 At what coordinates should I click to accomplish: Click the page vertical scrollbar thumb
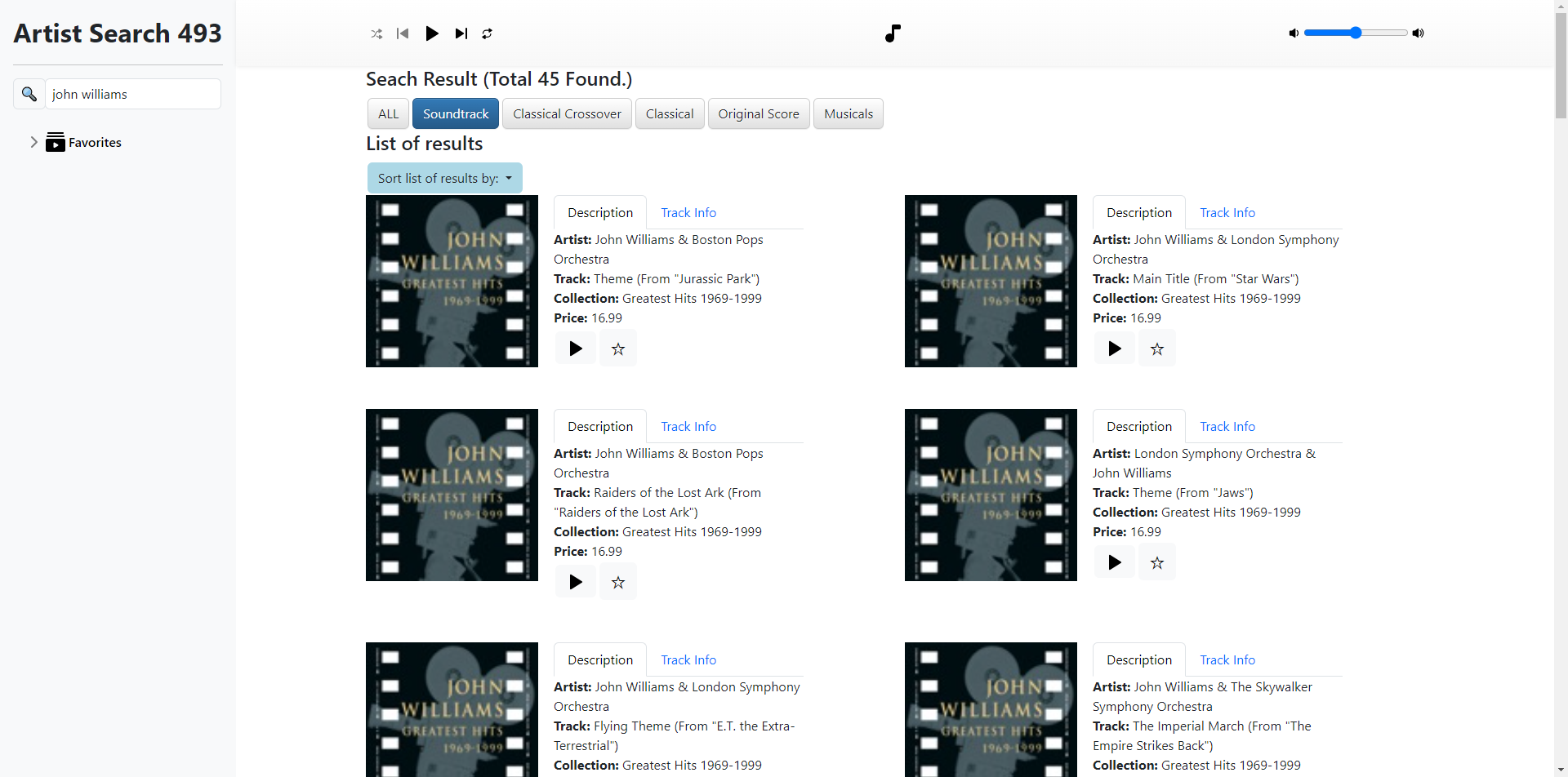click(x=1561, y=65)
